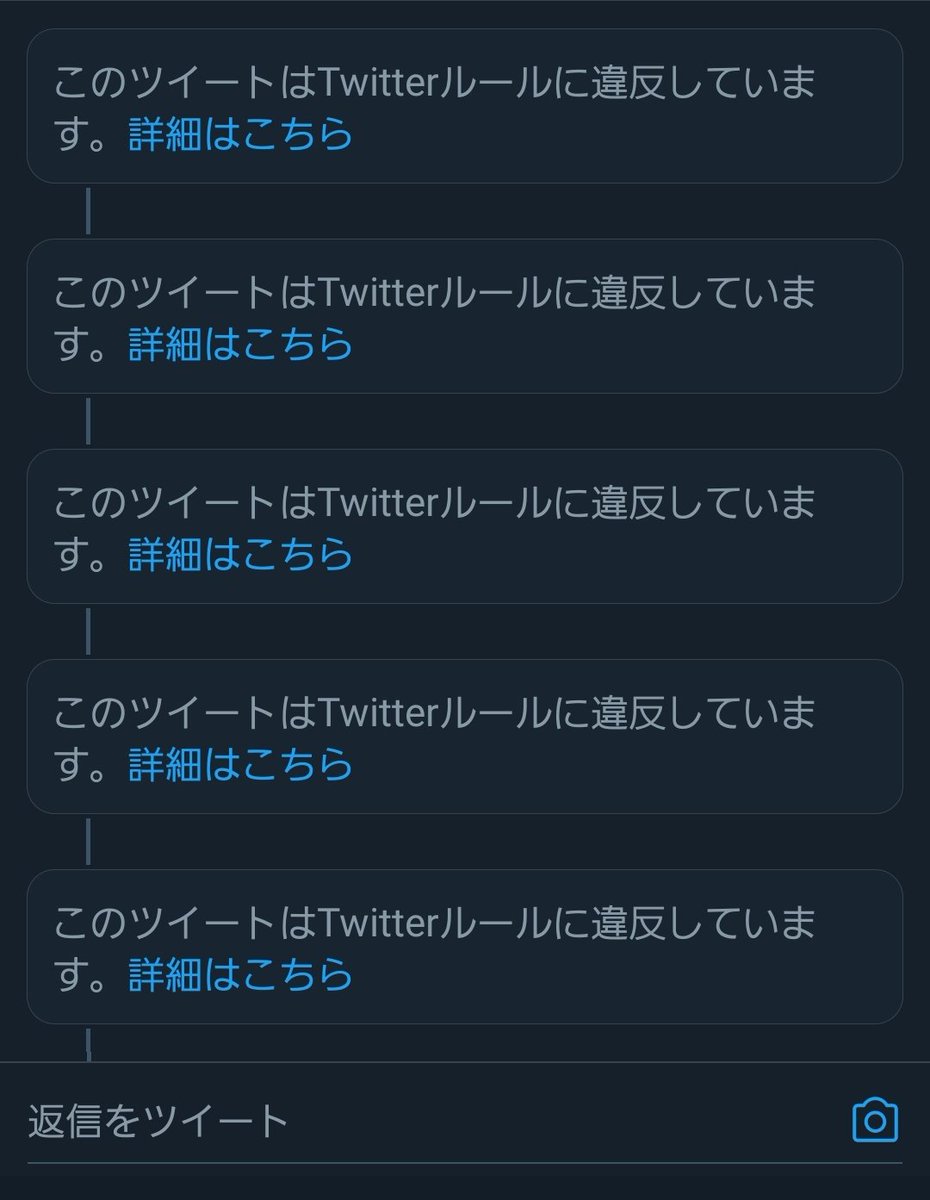Click thread line between fourth and fifth notices
This screenshot has height=1200, width=930.
tap(88, 841)
